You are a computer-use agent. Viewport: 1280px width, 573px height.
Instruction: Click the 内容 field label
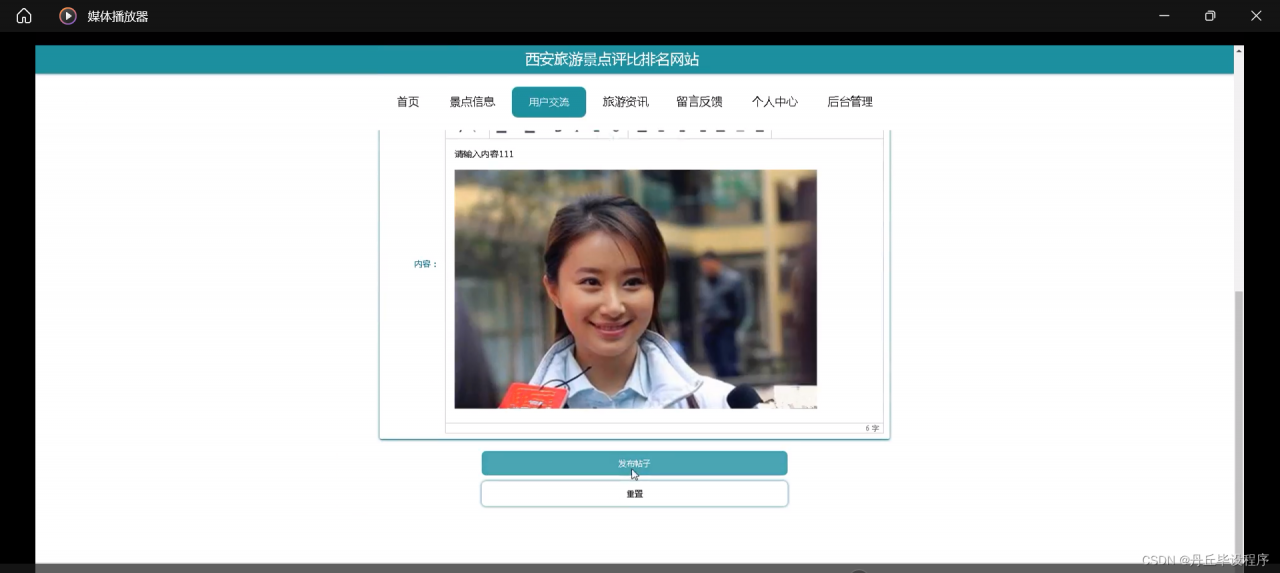pos(426,264)
